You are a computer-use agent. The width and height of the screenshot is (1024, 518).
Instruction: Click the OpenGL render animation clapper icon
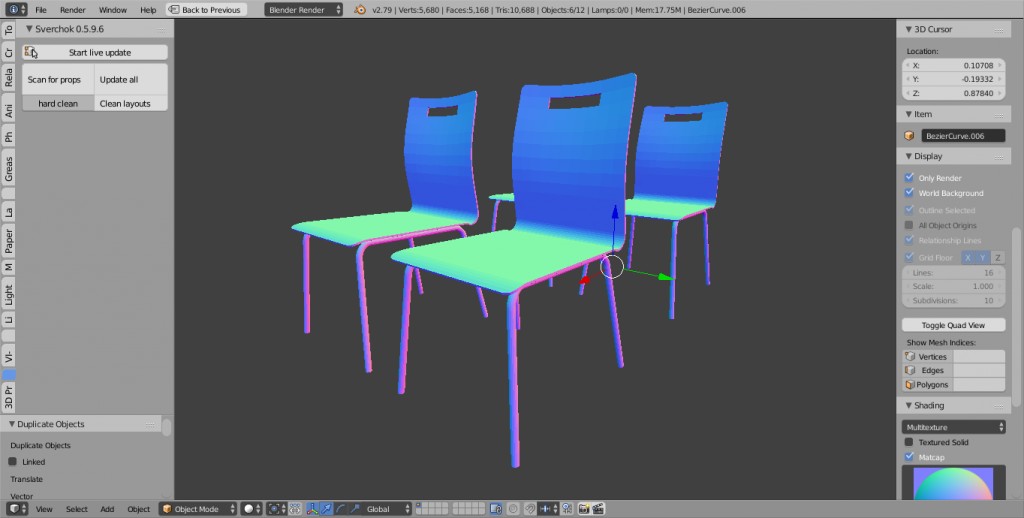point(598,509)
